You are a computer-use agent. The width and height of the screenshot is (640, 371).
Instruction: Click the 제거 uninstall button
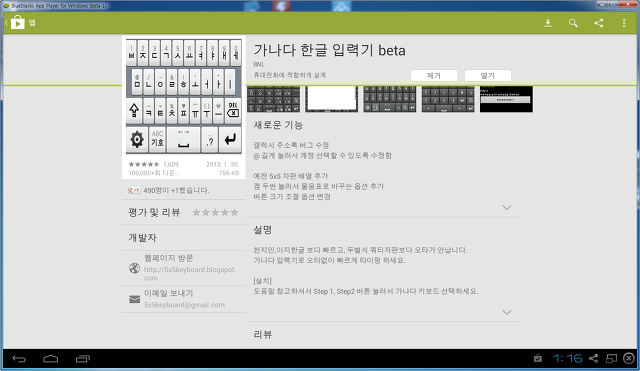[x=433, y=76]
